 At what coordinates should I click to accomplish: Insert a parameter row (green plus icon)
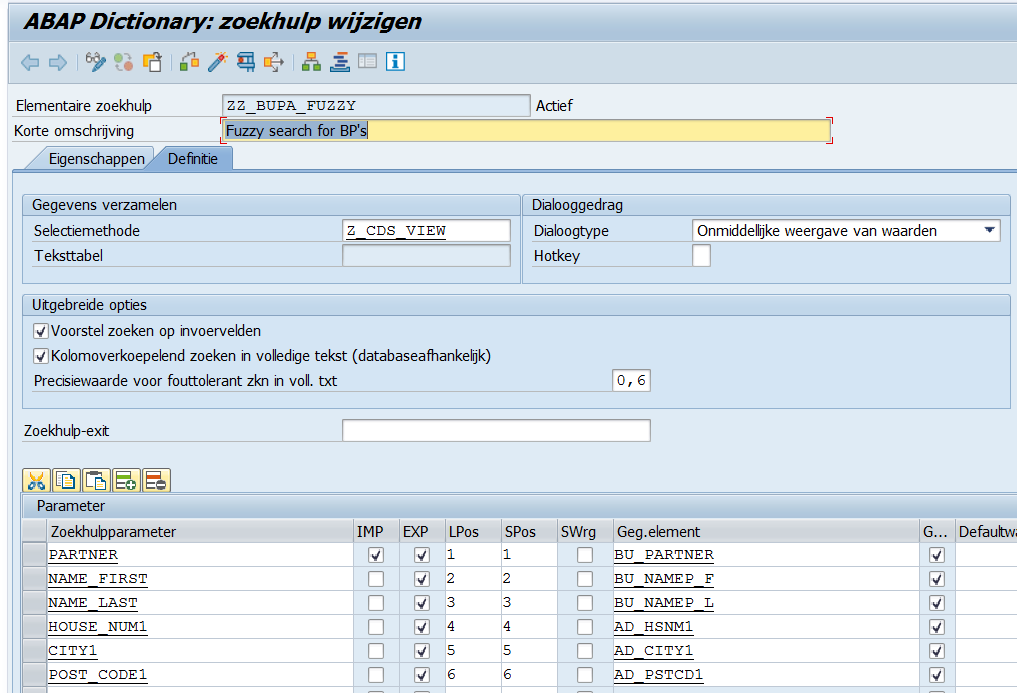(x=126, y=481)
